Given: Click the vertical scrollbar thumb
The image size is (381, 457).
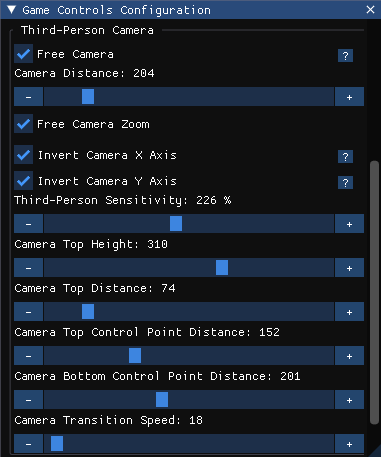Looking at the screenshot, I should click(374, 293).
